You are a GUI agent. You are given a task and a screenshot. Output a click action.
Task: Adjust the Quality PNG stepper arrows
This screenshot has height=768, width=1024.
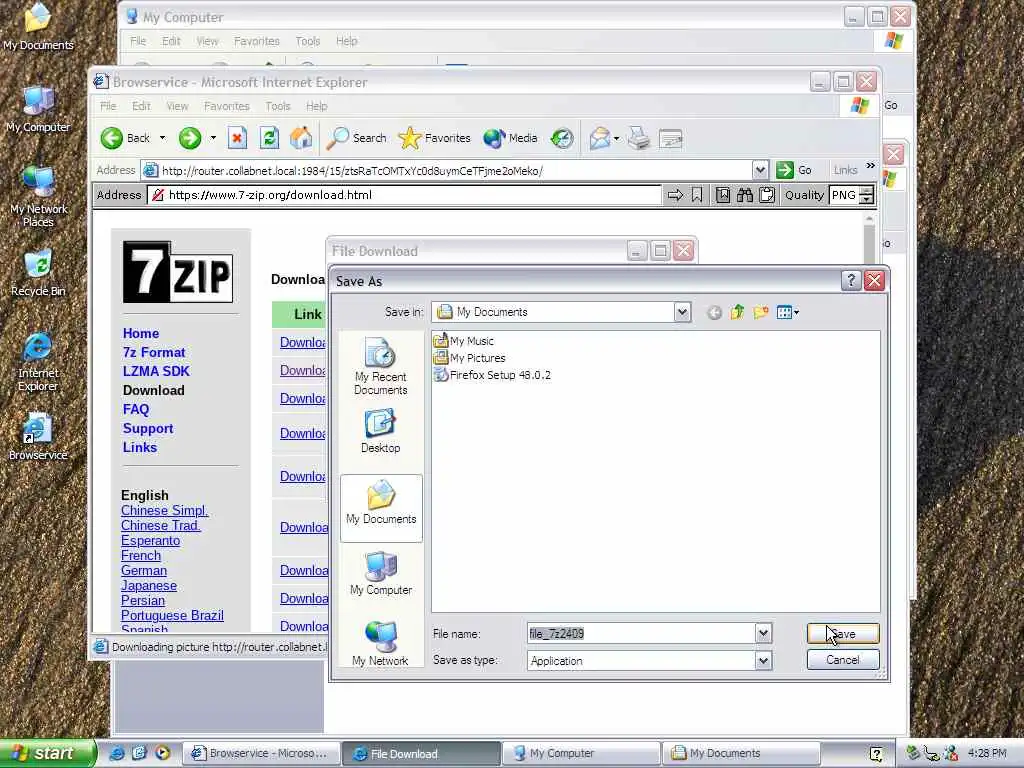(x=867, y=195)
